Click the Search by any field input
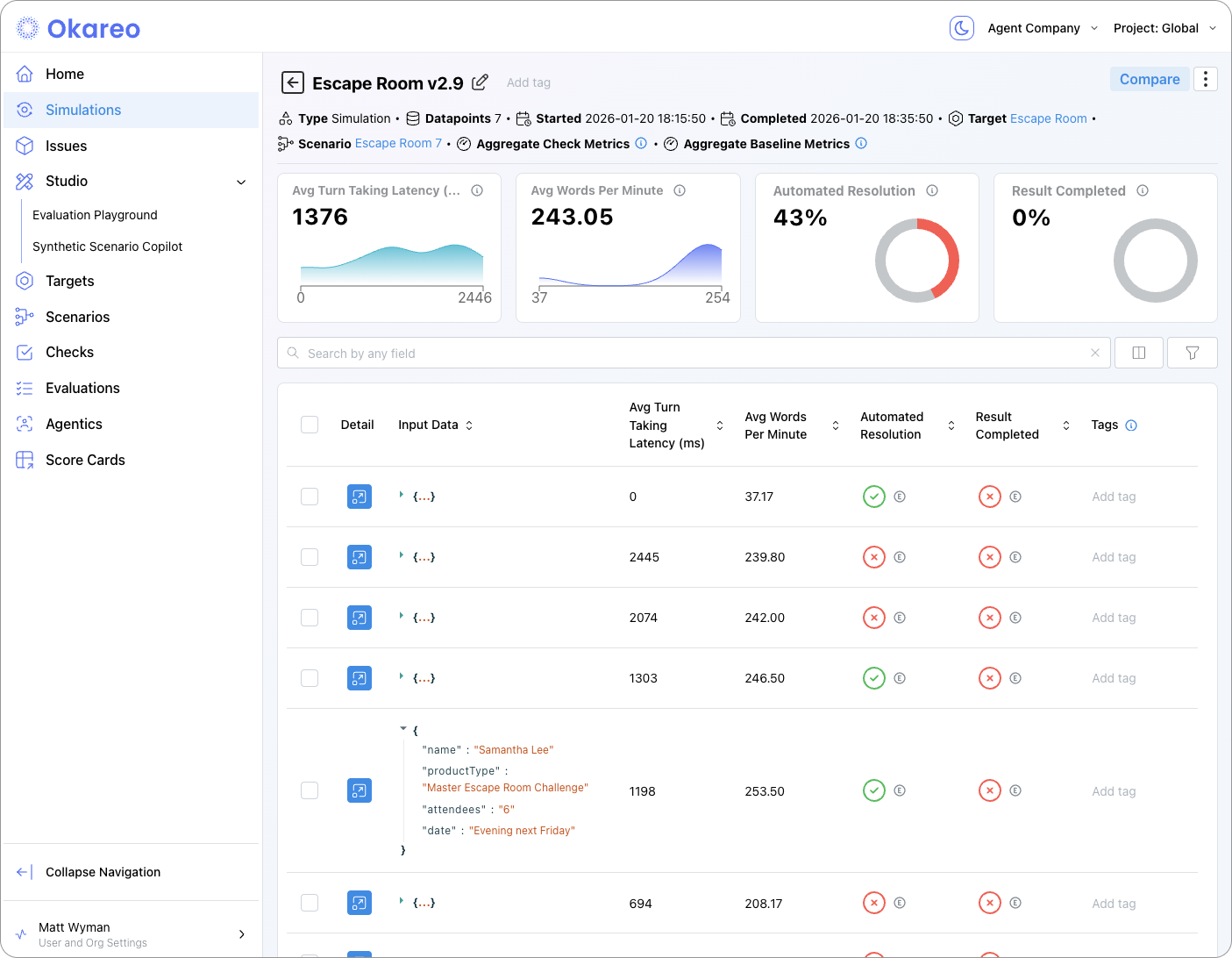Screen dimensions: 1232x958 (x=614, y=353)
